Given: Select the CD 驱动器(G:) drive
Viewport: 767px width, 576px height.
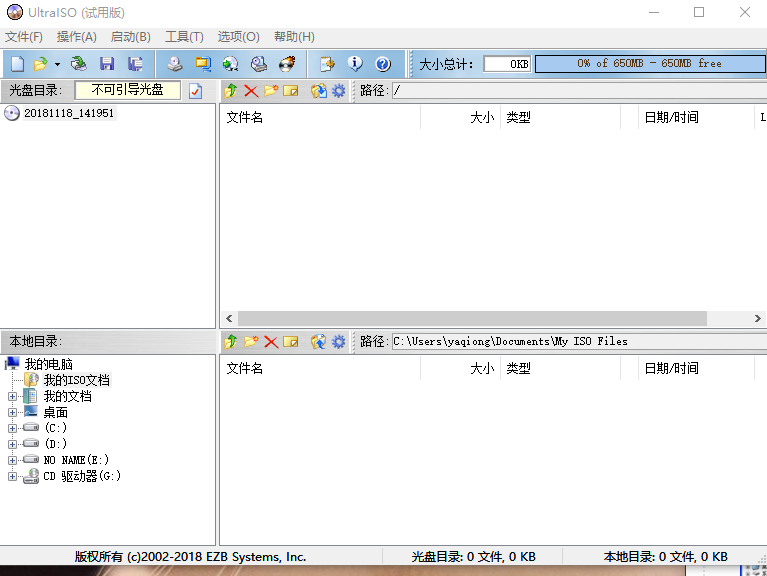Looking at the screenshot, I should [82, 476].
